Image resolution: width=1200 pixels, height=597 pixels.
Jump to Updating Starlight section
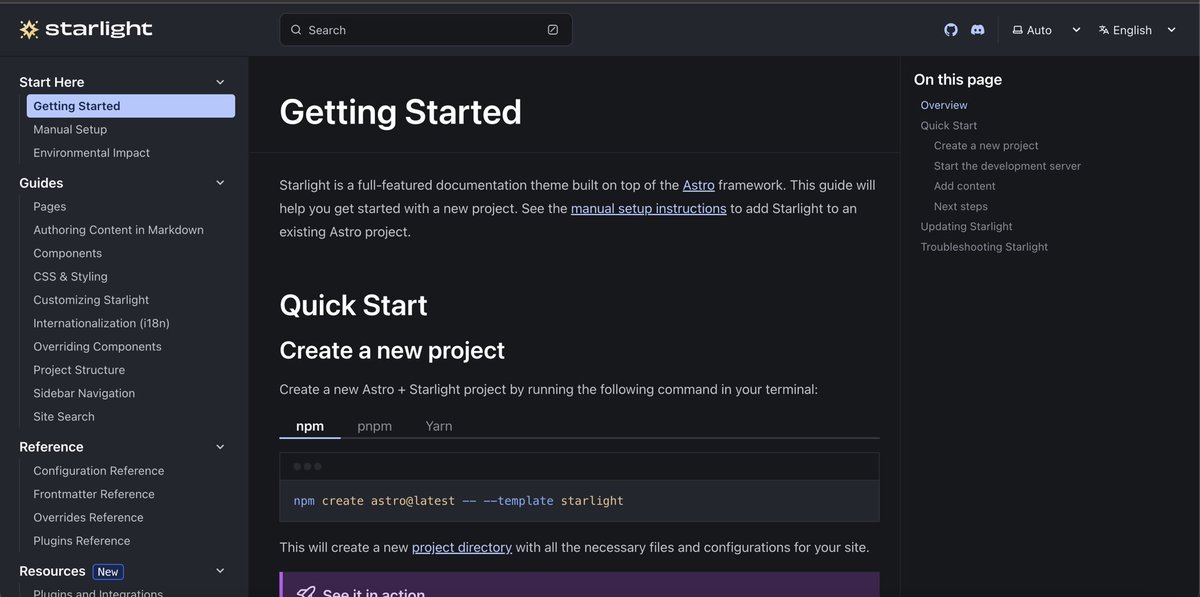[967, 226]
